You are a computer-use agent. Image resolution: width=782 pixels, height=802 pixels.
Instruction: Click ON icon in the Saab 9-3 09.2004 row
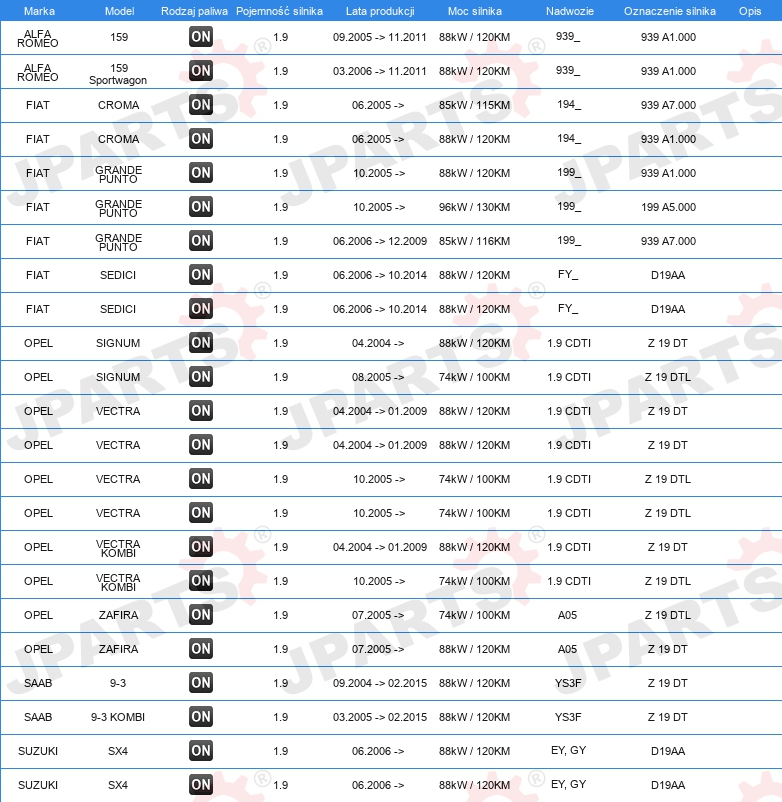(x=200, y=683)
